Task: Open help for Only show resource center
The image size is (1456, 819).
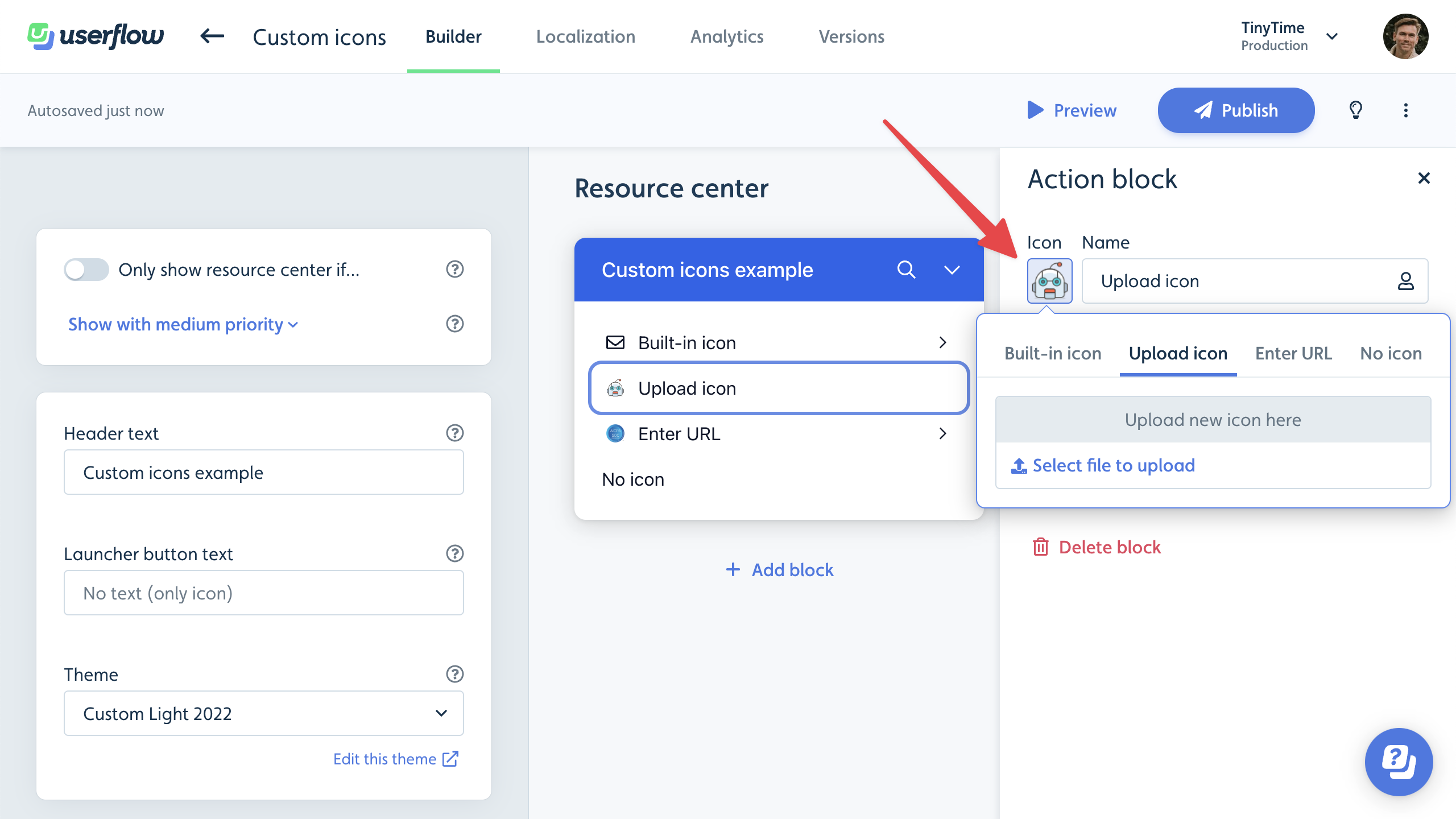Action: [x=455, y=269]
